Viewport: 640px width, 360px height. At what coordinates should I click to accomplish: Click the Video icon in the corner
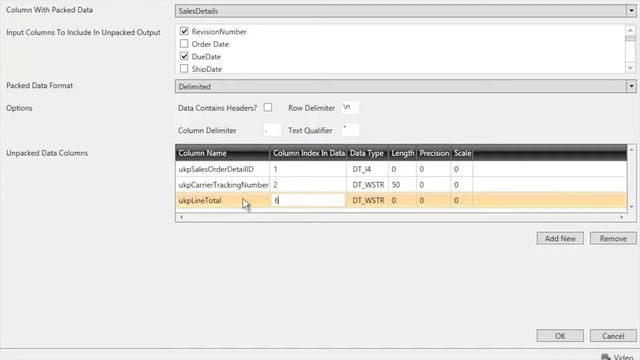pyautogui.click(x=606, y=357)
